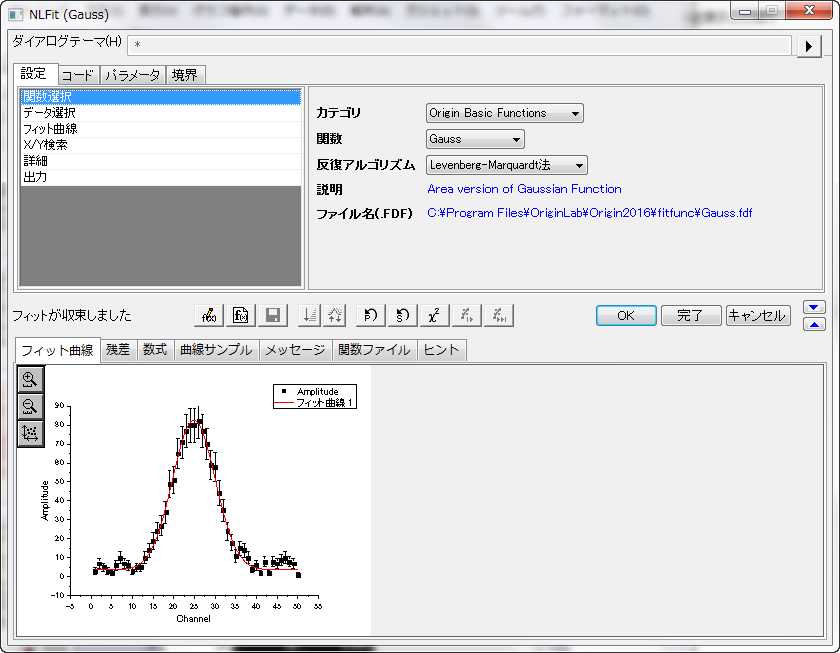Click the one iteration fit icon
Viewport: 840px width, 653px height.
pos(467,316)
